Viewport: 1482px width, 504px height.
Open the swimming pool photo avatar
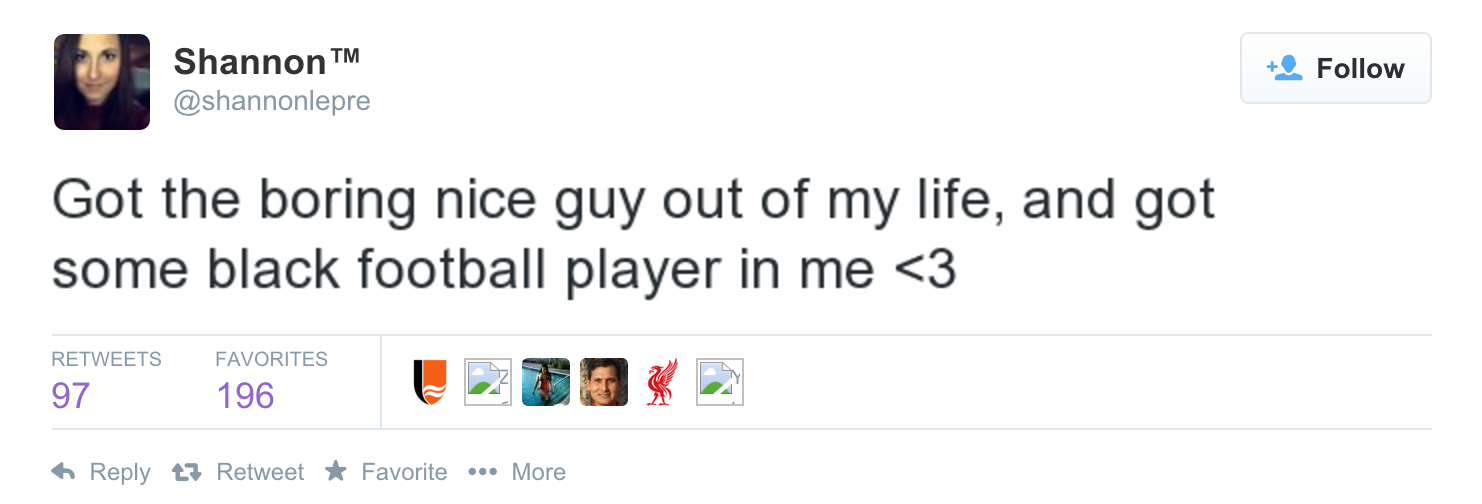click(x=546, y=382)
